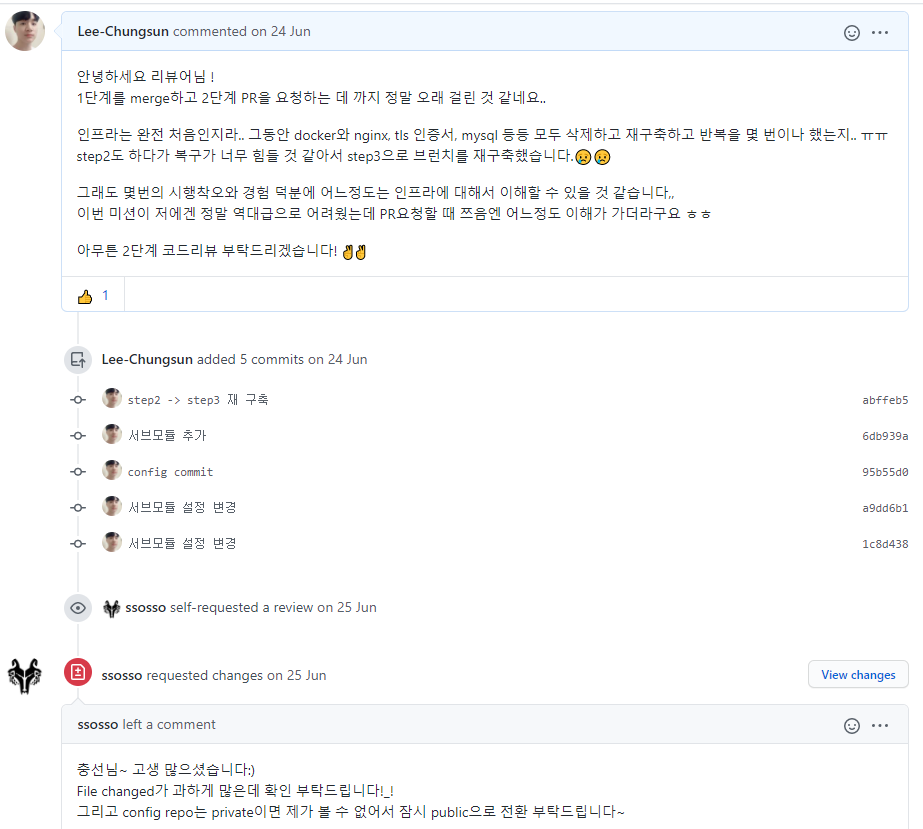Open three-dot options menu on Lee-Chungsun's comment
This screenshot has height=829, width=923.
(880, 33)
